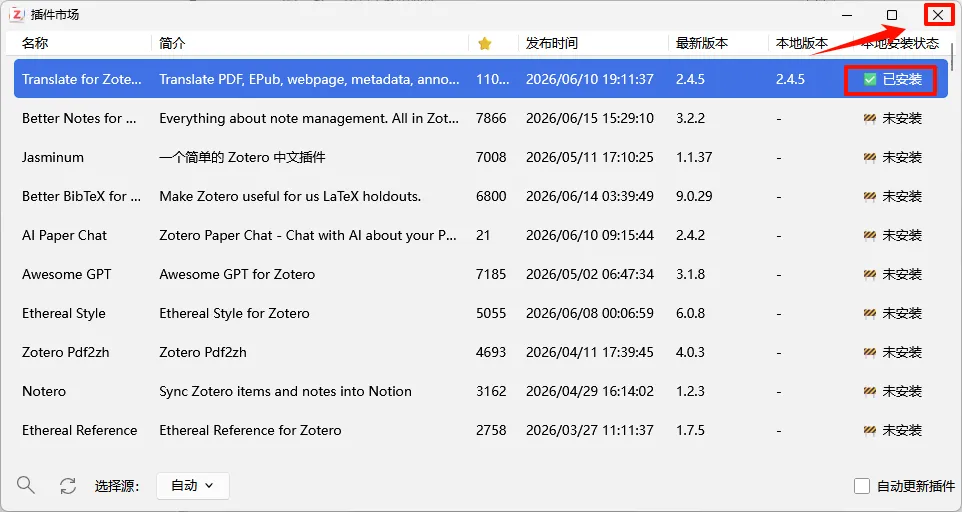Select the Translate for Zote... plugin name

82,79
